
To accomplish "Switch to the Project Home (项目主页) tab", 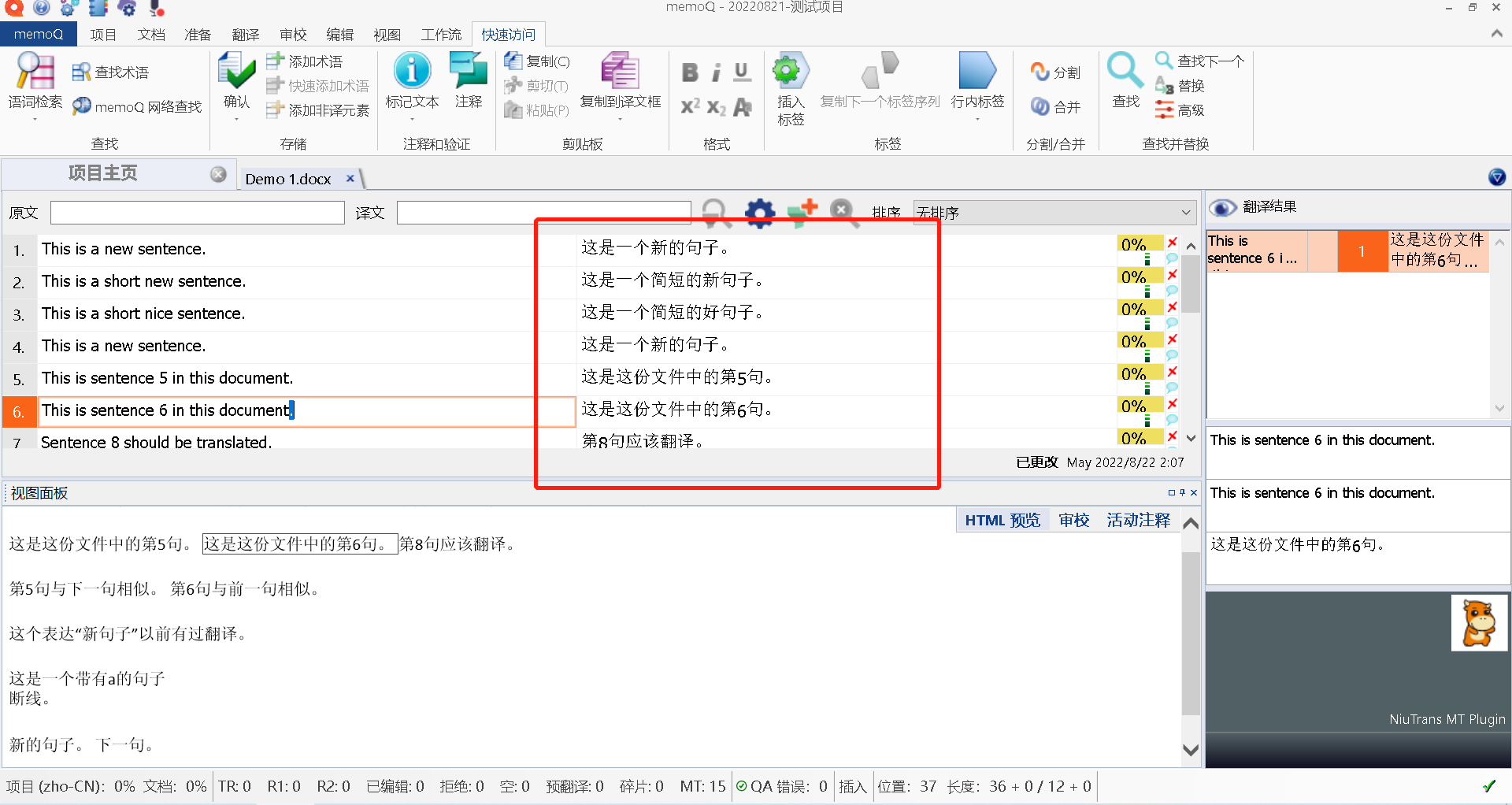I will coord(103,173).
